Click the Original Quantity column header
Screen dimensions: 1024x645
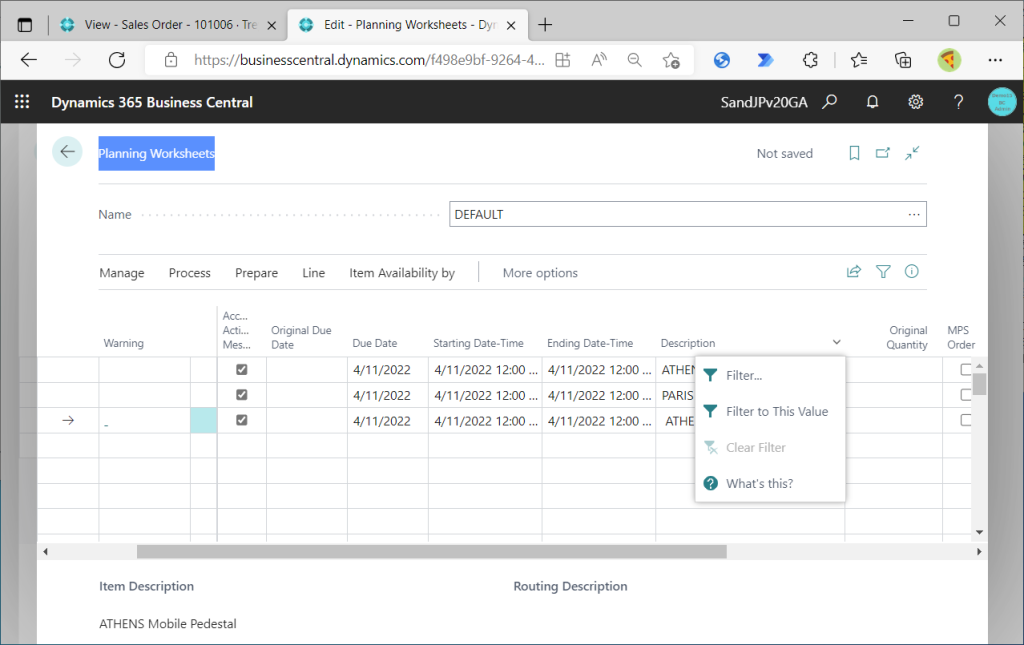click(906, 338)
